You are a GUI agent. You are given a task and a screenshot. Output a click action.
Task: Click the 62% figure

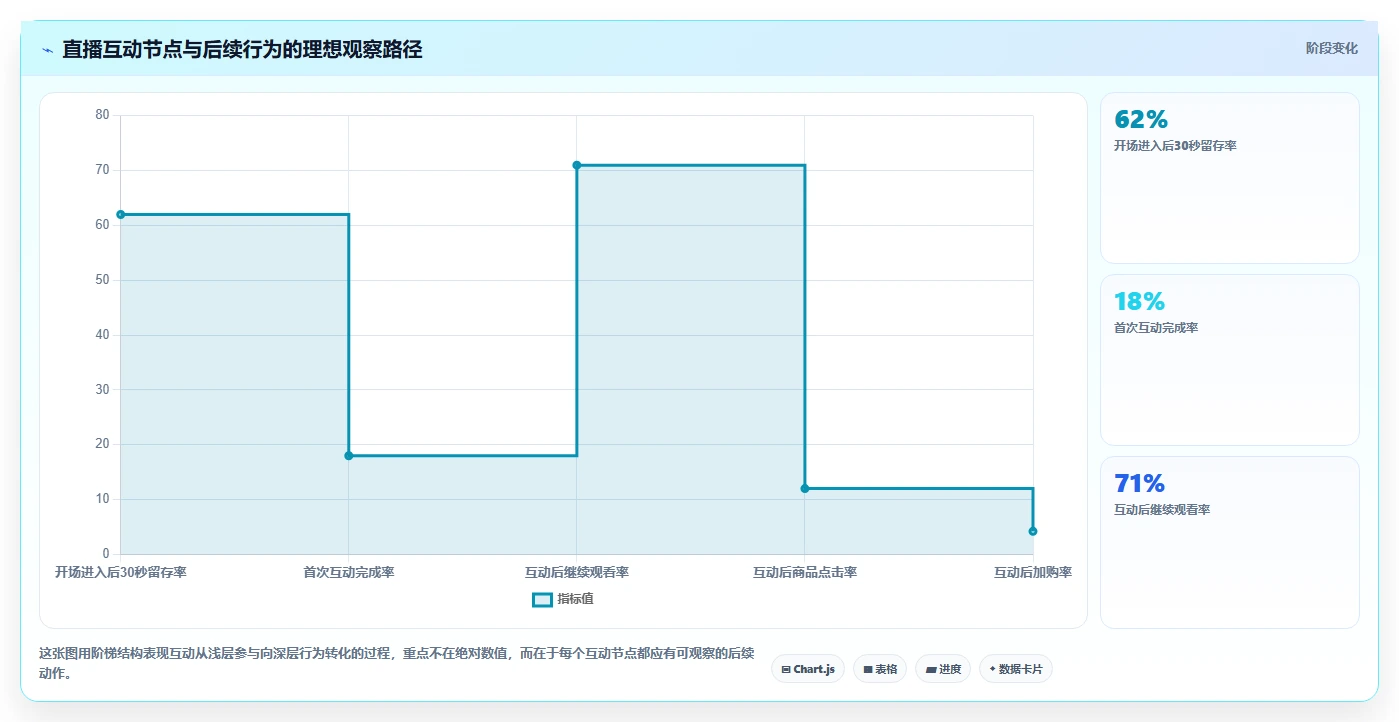tap(1141, 119)
